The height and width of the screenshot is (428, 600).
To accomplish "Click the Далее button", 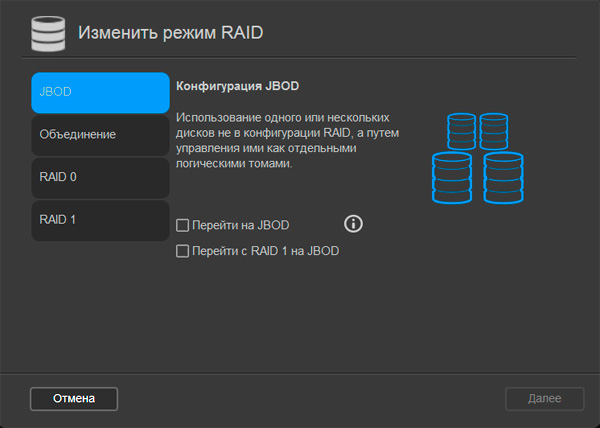I will 544,398.
